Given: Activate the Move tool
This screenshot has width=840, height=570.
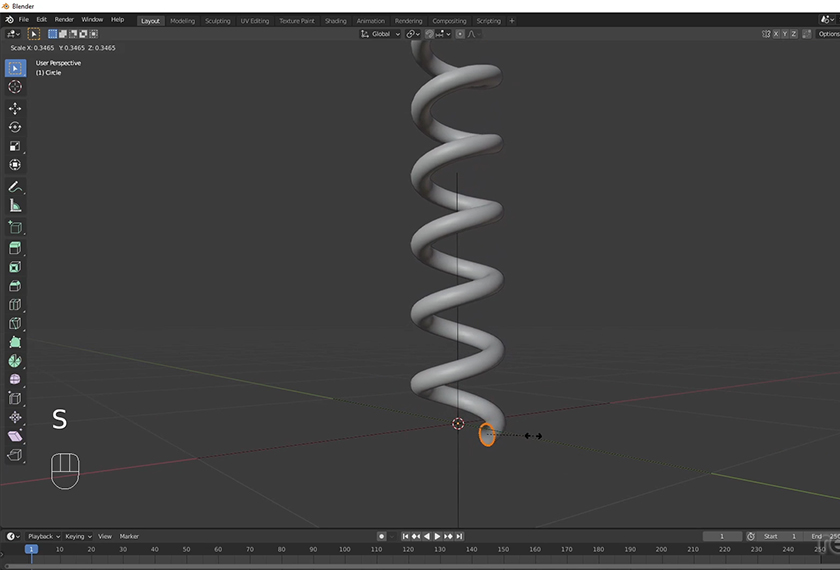Looking at the screenshot, I should coord(15,108).
